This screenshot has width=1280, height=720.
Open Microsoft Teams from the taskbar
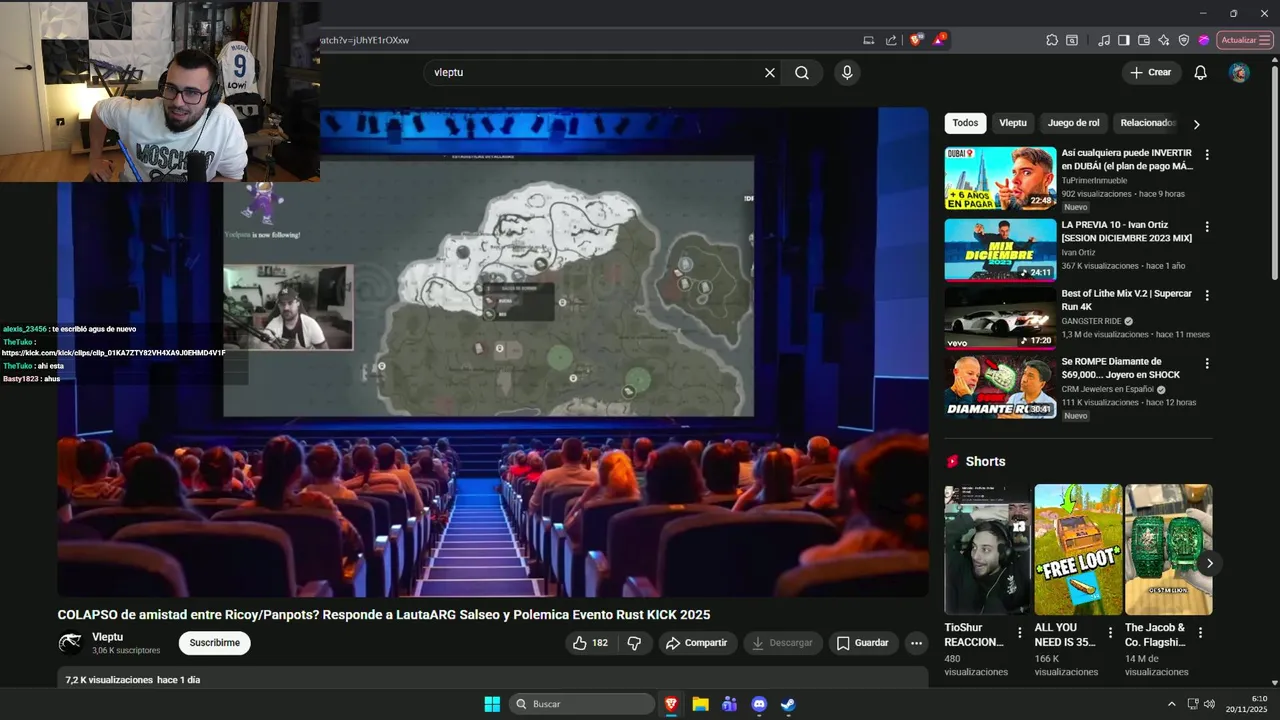729,704
